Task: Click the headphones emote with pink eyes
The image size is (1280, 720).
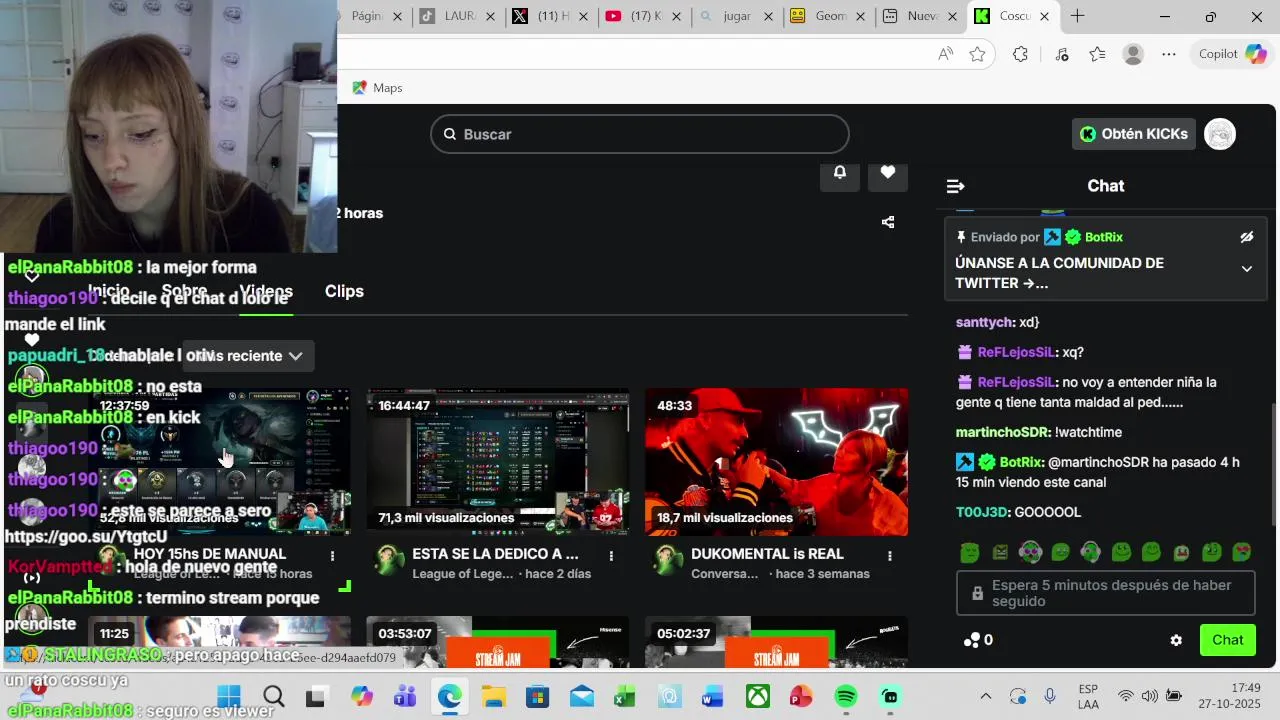Action: click(1030, 552)
